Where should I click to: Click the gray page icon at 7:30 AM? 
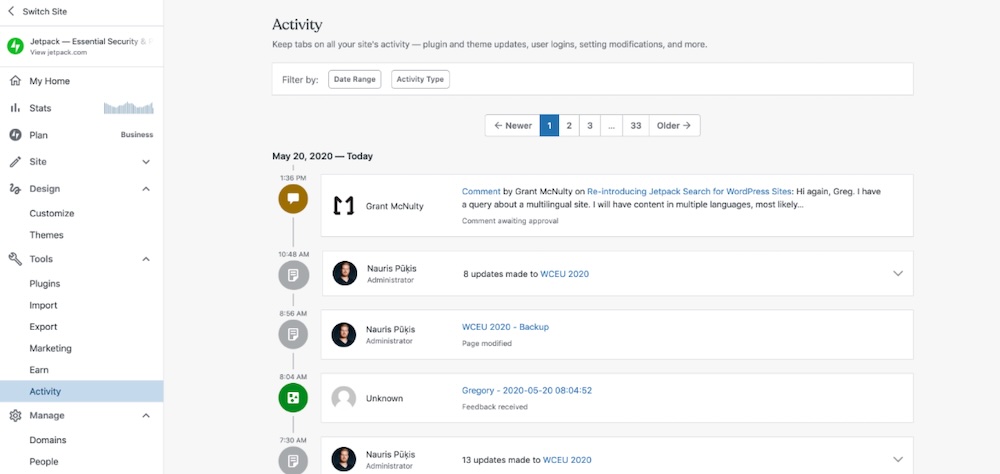pos(293,460)
